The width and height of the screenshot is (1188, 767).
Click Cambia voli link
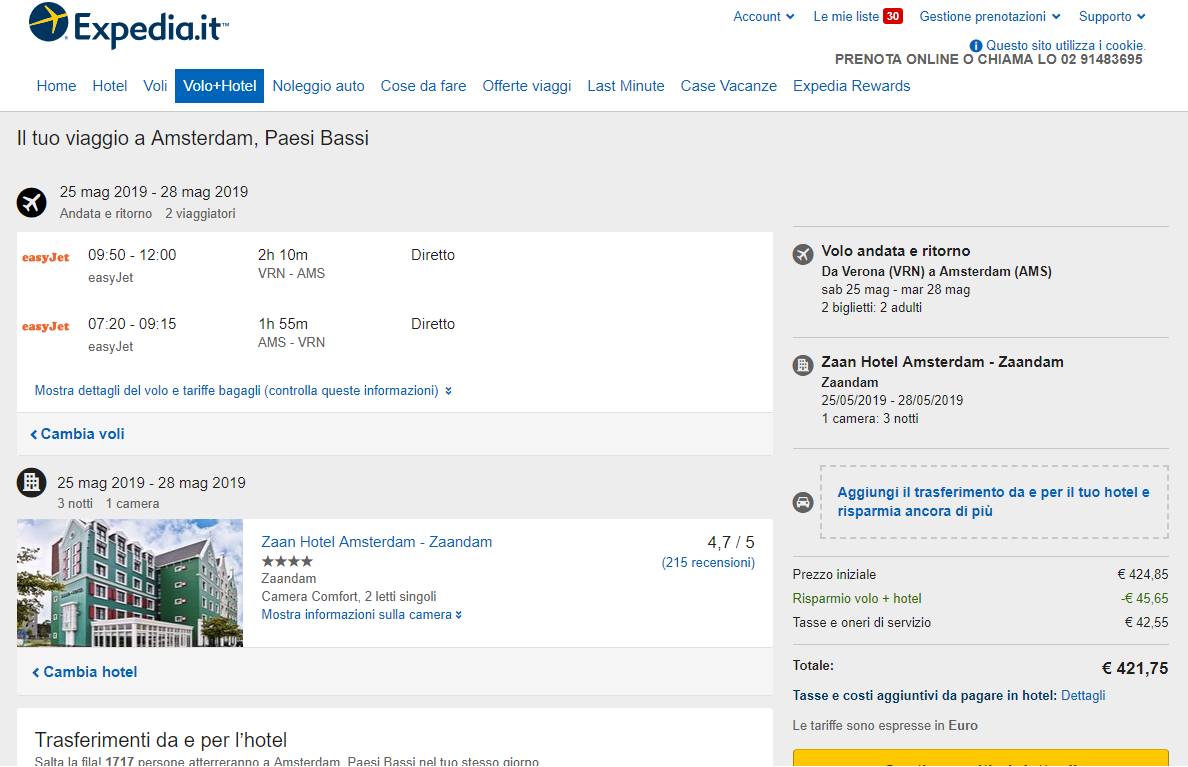pos(77,434)
